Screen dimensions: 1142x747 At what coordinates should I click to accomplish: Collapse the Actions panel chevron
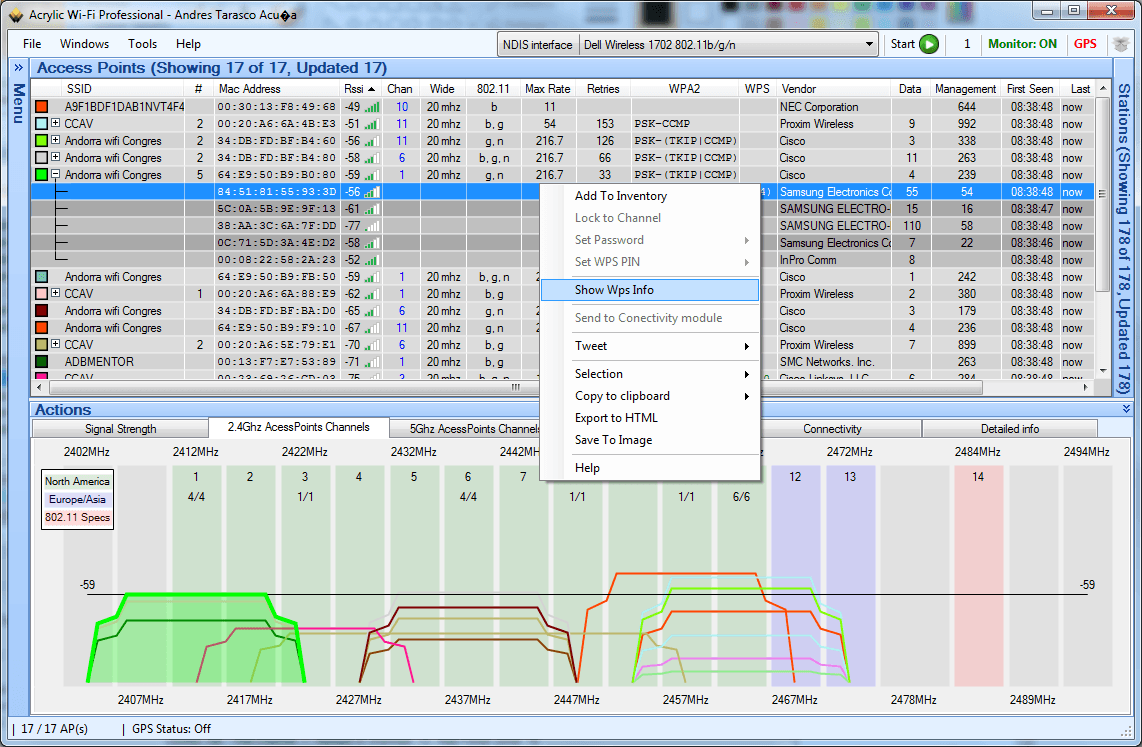click(x=1126, y=410)
